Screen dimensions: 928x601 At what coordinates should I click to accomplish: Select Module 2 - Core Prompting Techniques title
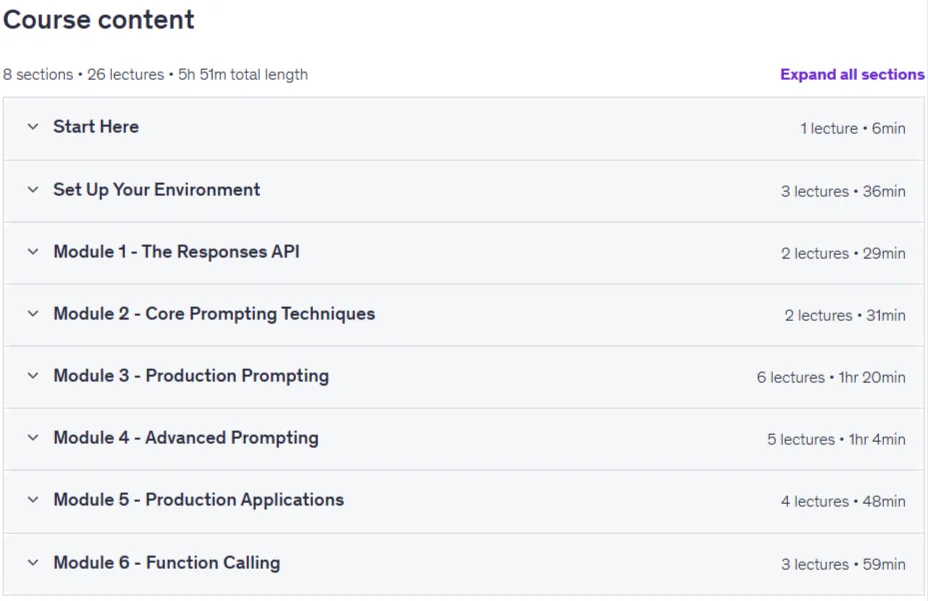click(x=214, y=314)
